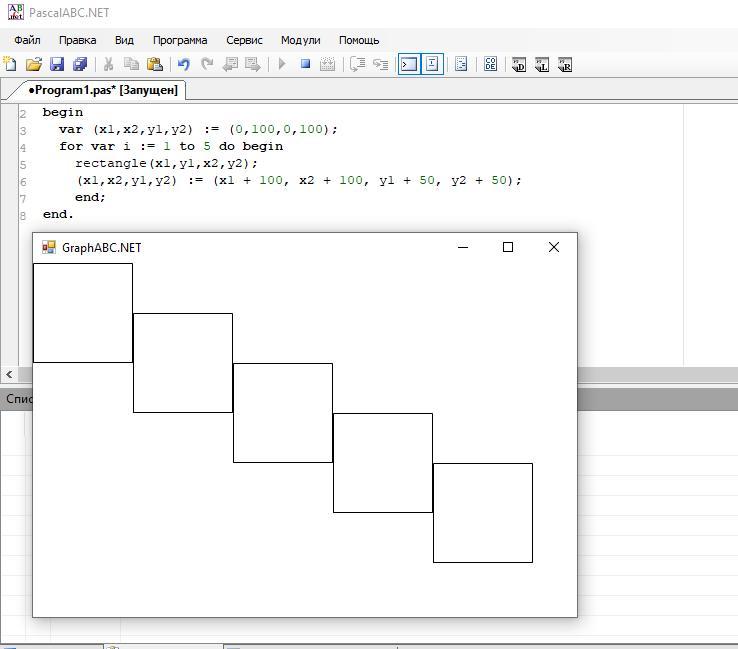Screen dimensions: 738x649
Task: Minimize the GraphABC.NET window
Action: click(x=463, y=247)
